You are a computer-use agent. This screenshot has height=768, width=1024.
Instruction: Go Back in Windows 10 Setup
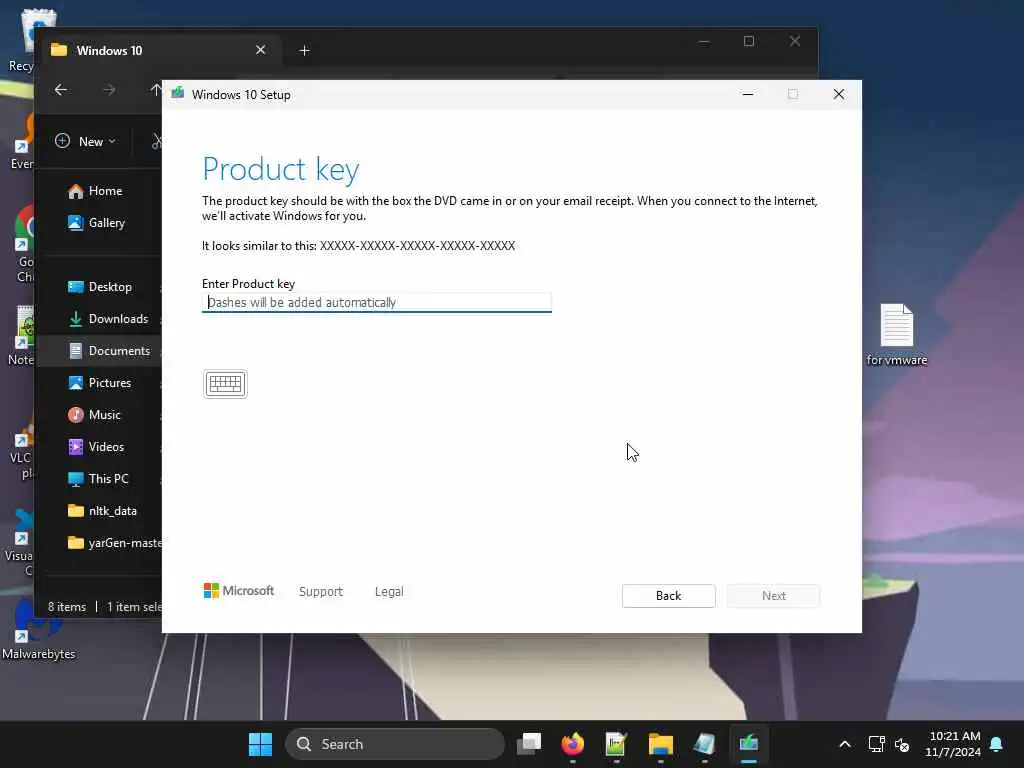[x=668, y=596]
